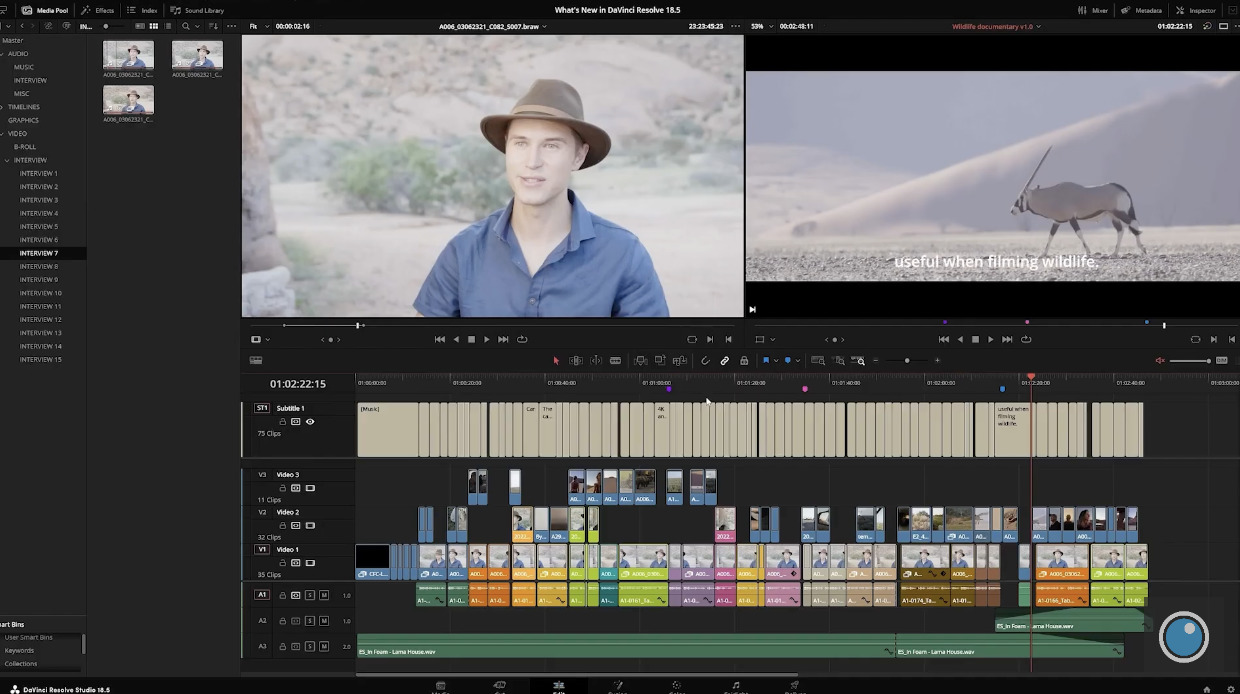The height and width of the screenshot is (694, 1240).
Task: Open the Fusion page from the bottom bar
Action: tap(618, 687)
